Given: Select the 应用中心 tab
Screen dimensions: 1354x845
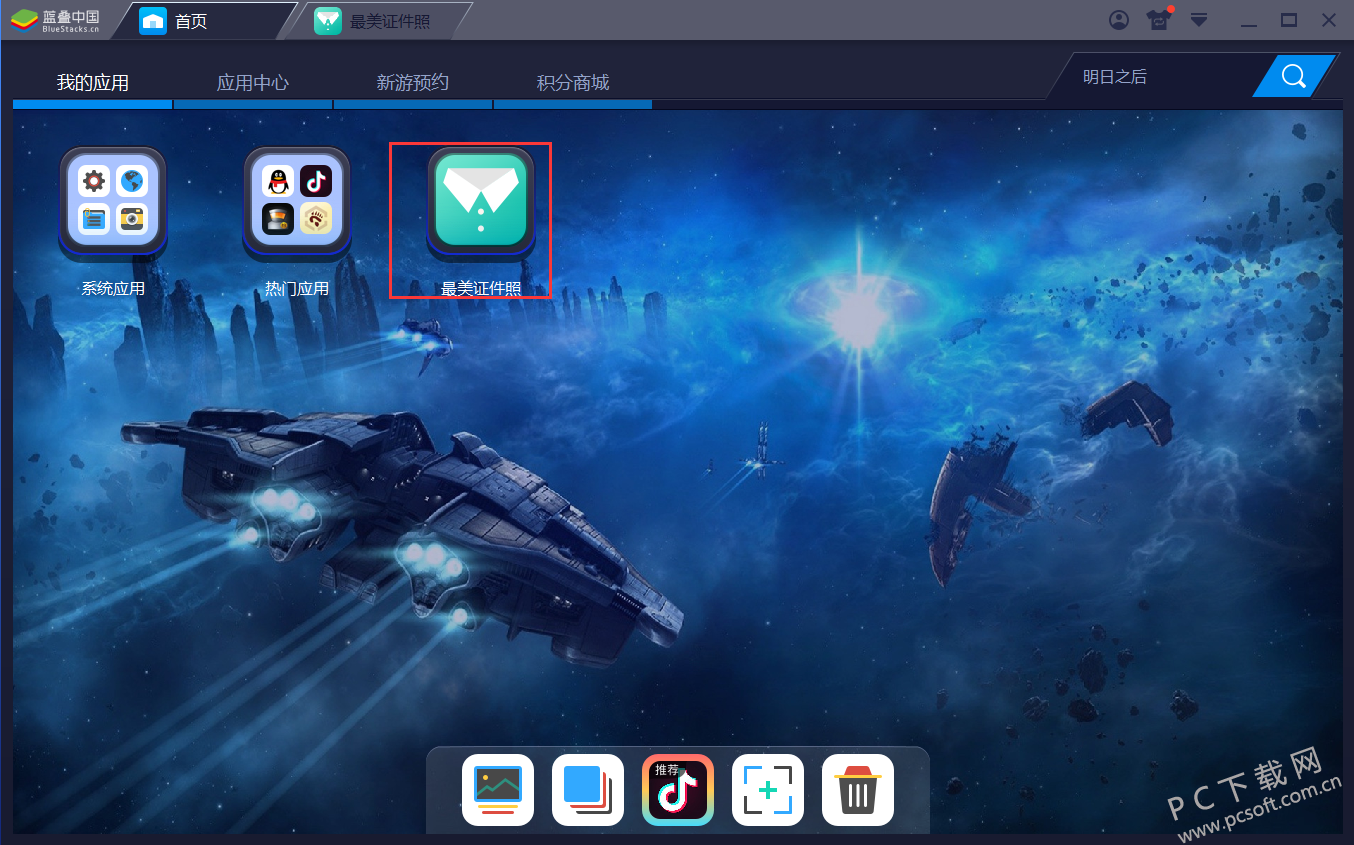Looking at the screenshot, I should [253, 83].
